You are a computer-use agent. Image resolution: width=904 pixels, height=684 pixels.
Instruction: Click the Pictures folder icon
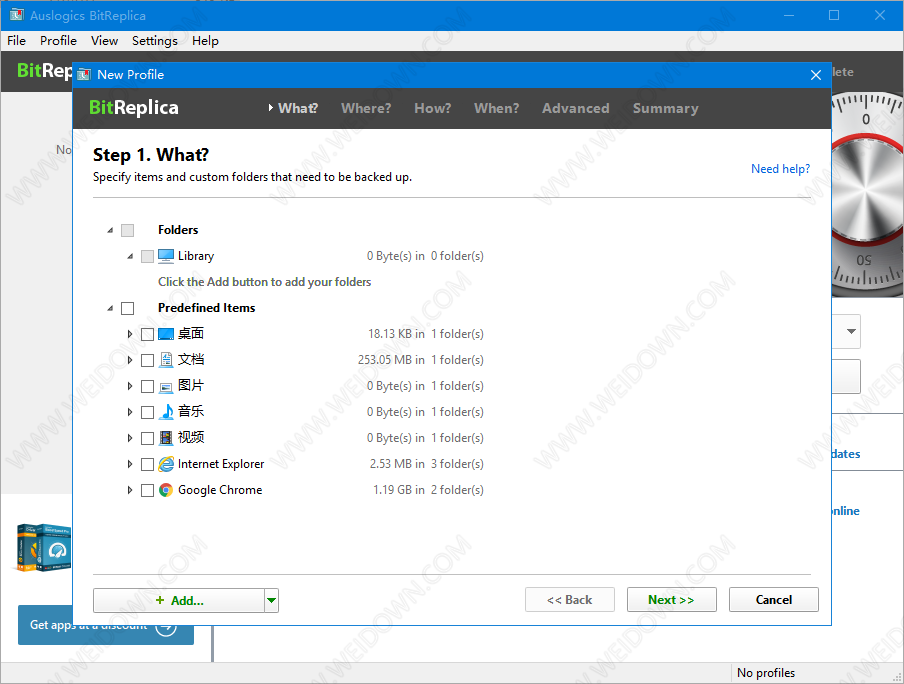point(166,386)
